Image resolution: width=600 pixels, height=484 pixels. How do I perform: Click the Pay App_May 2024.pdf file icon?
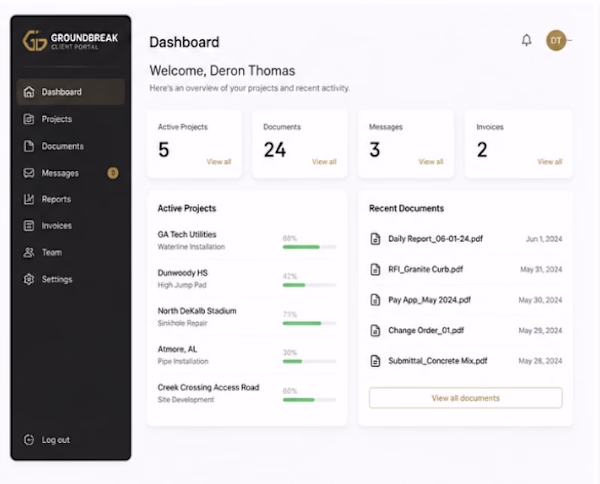point(375,300)
